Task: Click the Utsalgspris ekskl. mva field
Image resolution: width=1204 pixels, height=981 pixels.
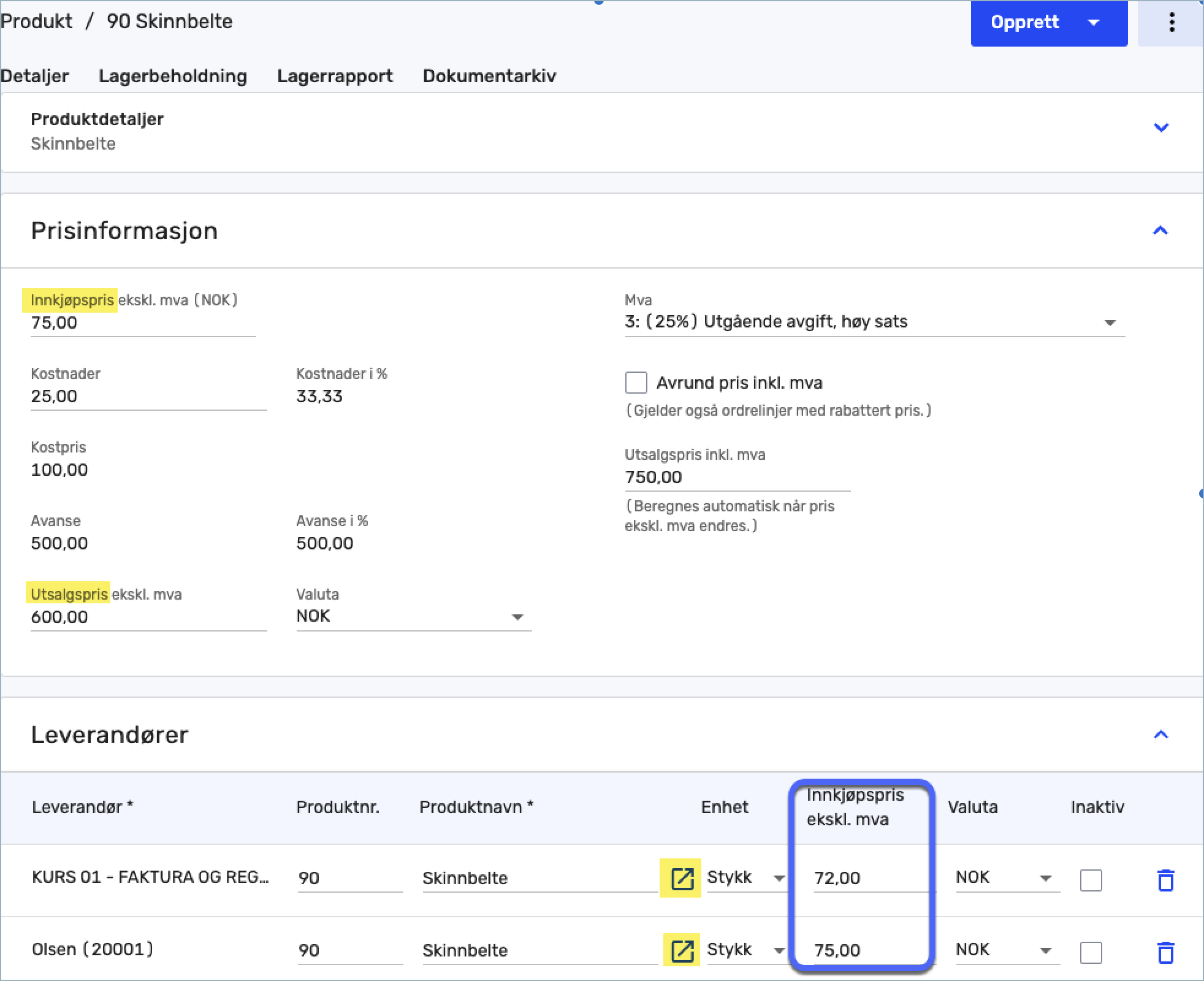Action: (x=147, y=617)
